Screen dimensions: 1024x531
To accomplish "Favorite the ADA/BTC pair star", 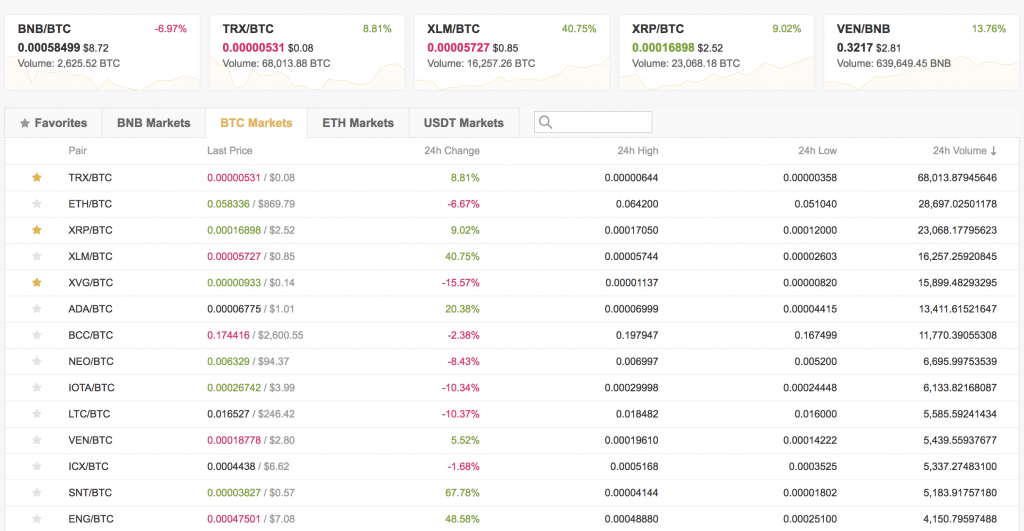I will 37,309.
